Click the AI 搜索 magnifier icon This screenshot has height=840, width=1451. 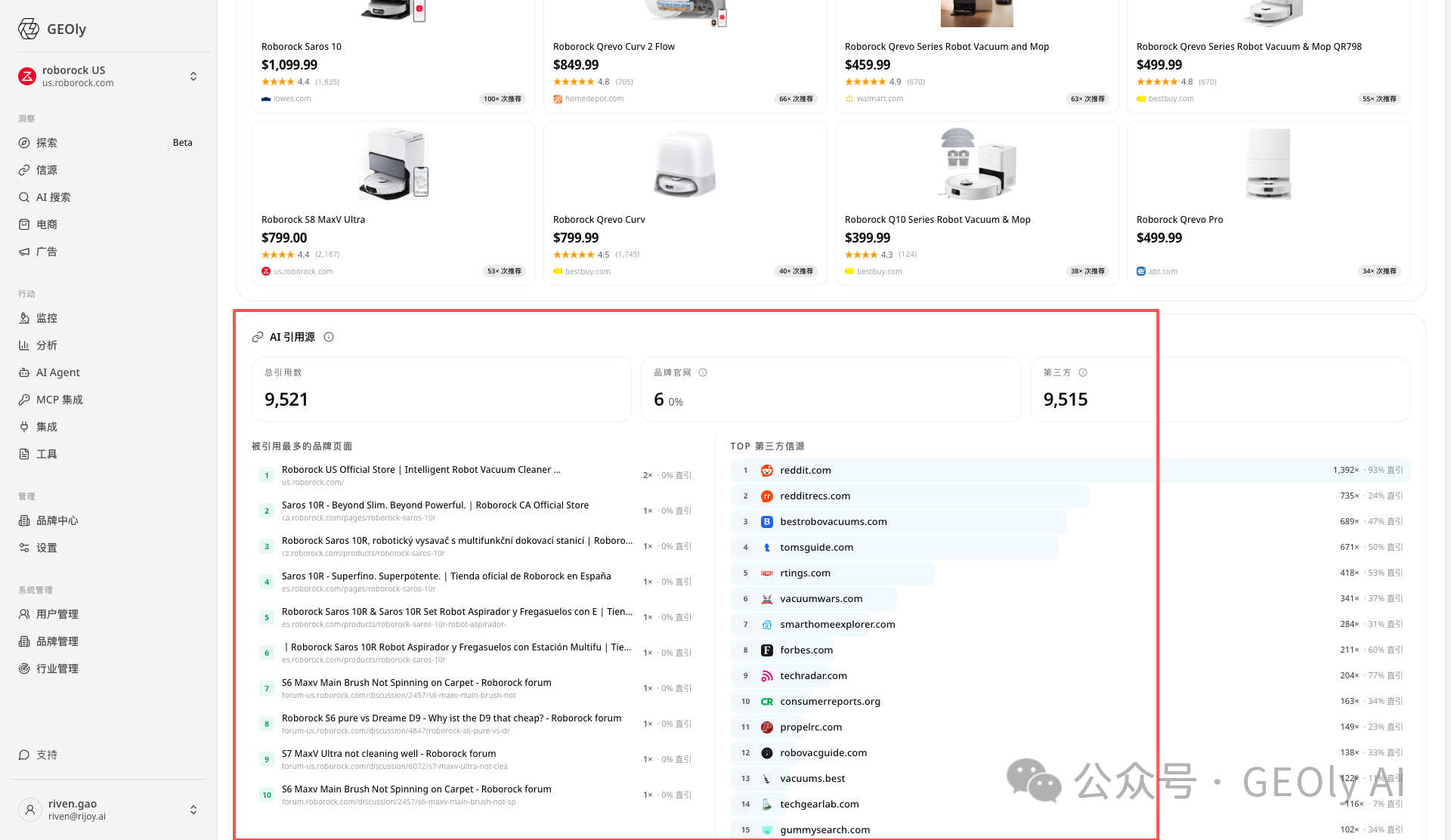24,197
